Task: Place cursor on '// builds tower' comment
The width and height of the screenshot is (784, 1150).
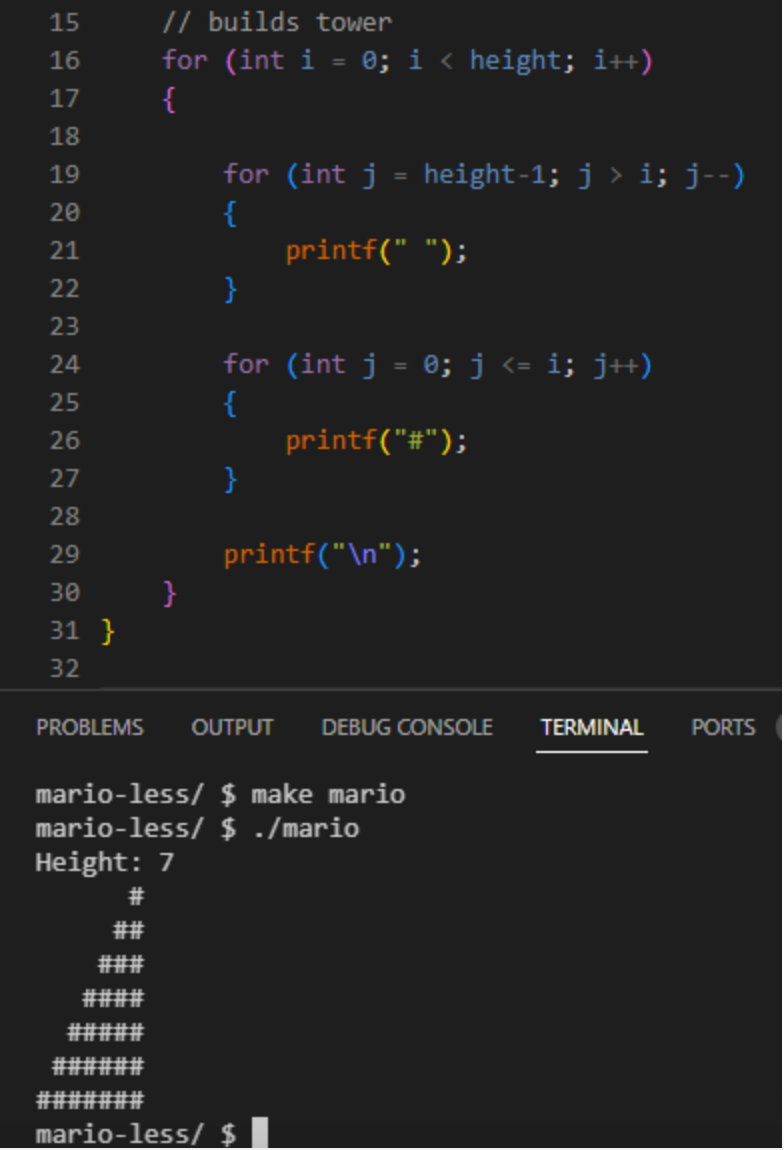Action: pos(276,22)
